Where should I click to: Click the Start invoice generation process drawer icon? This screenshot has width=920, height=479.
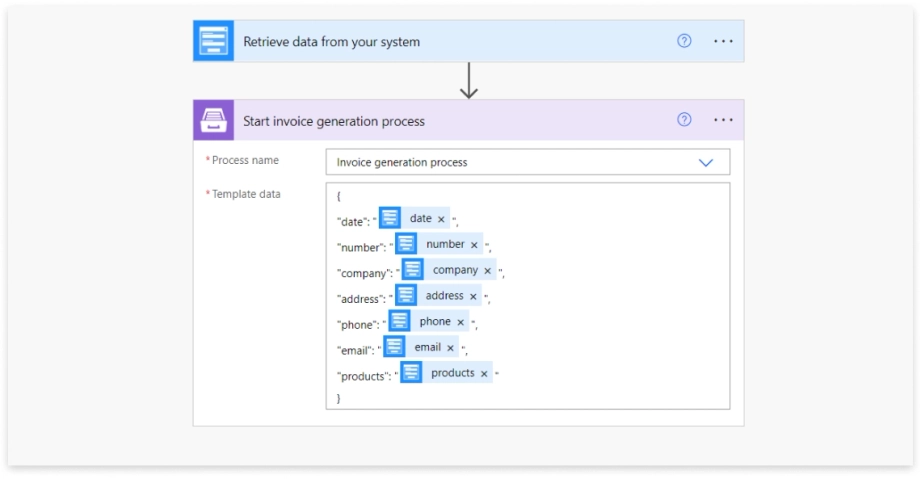pos(214,120)
